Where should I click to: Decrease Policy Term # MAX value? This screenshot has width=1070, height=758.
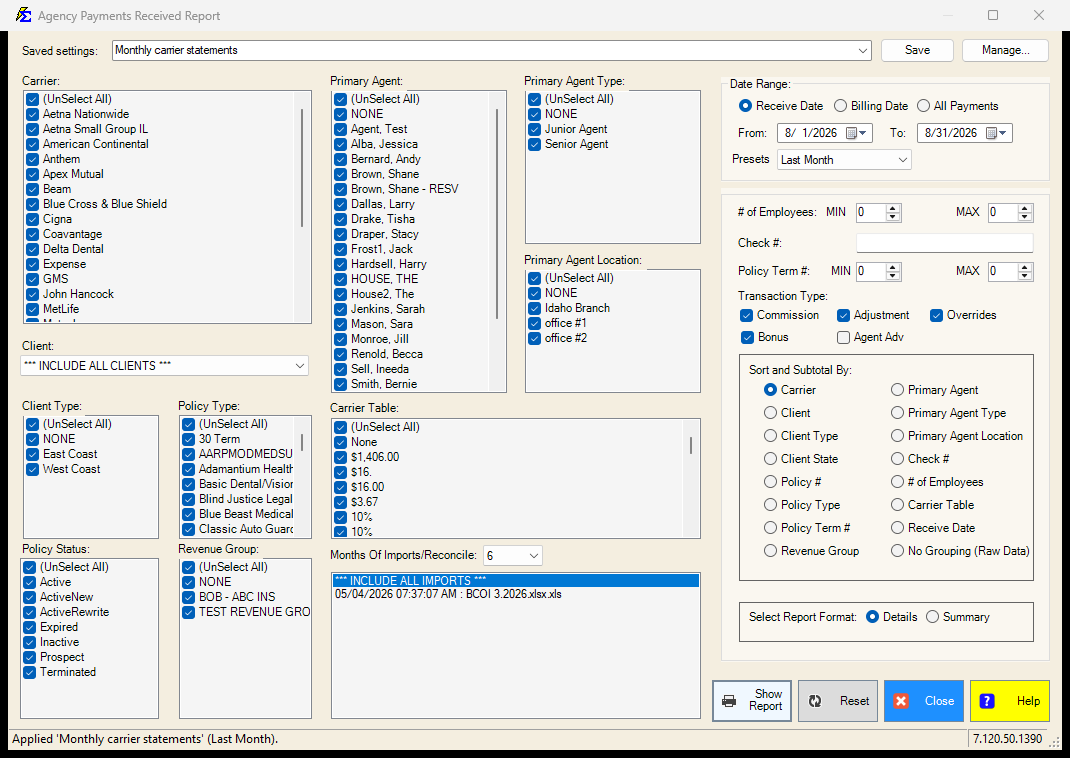1025,276
